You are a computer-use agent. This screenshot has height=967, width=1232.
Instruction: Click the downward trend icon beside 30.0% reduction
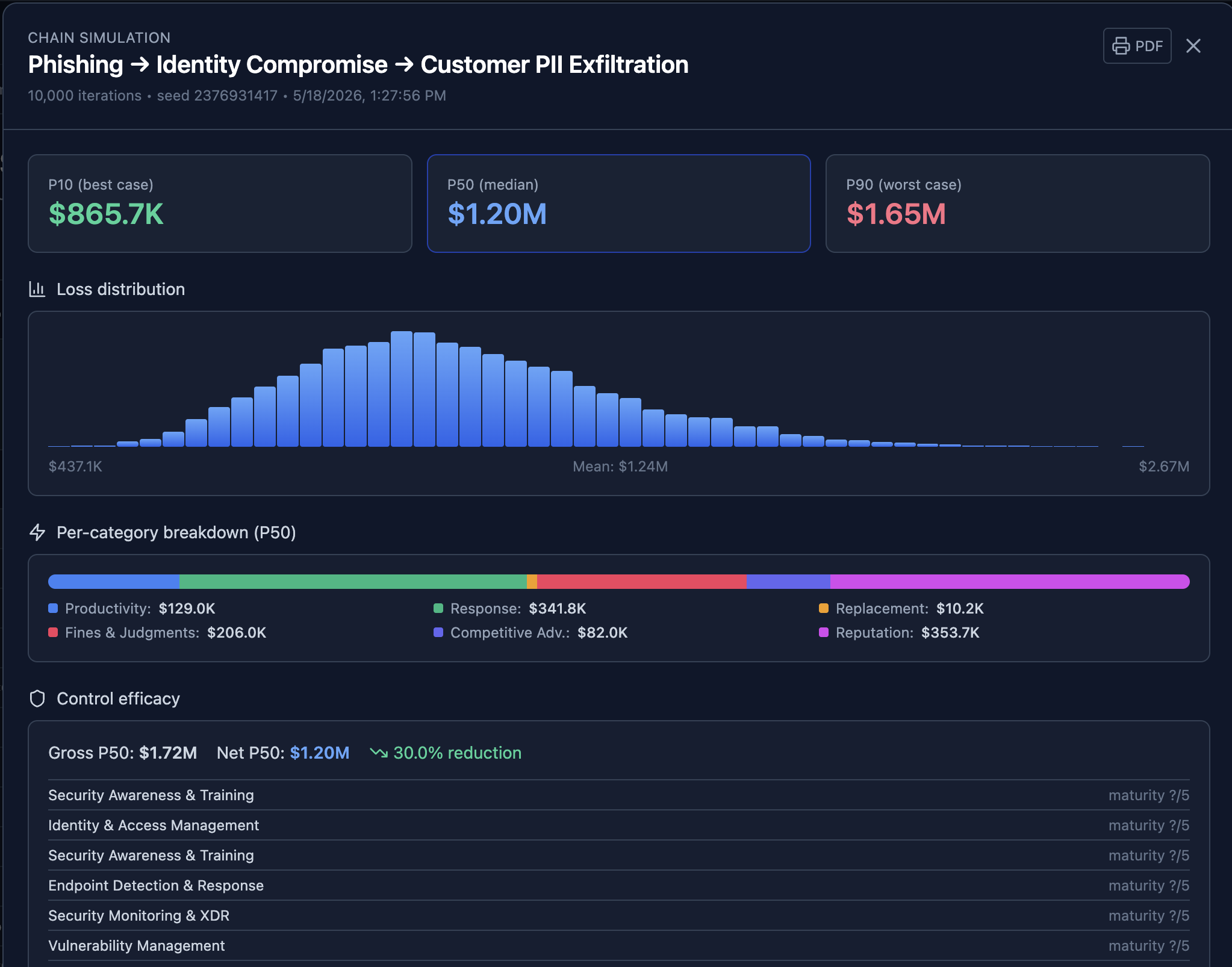379,753
